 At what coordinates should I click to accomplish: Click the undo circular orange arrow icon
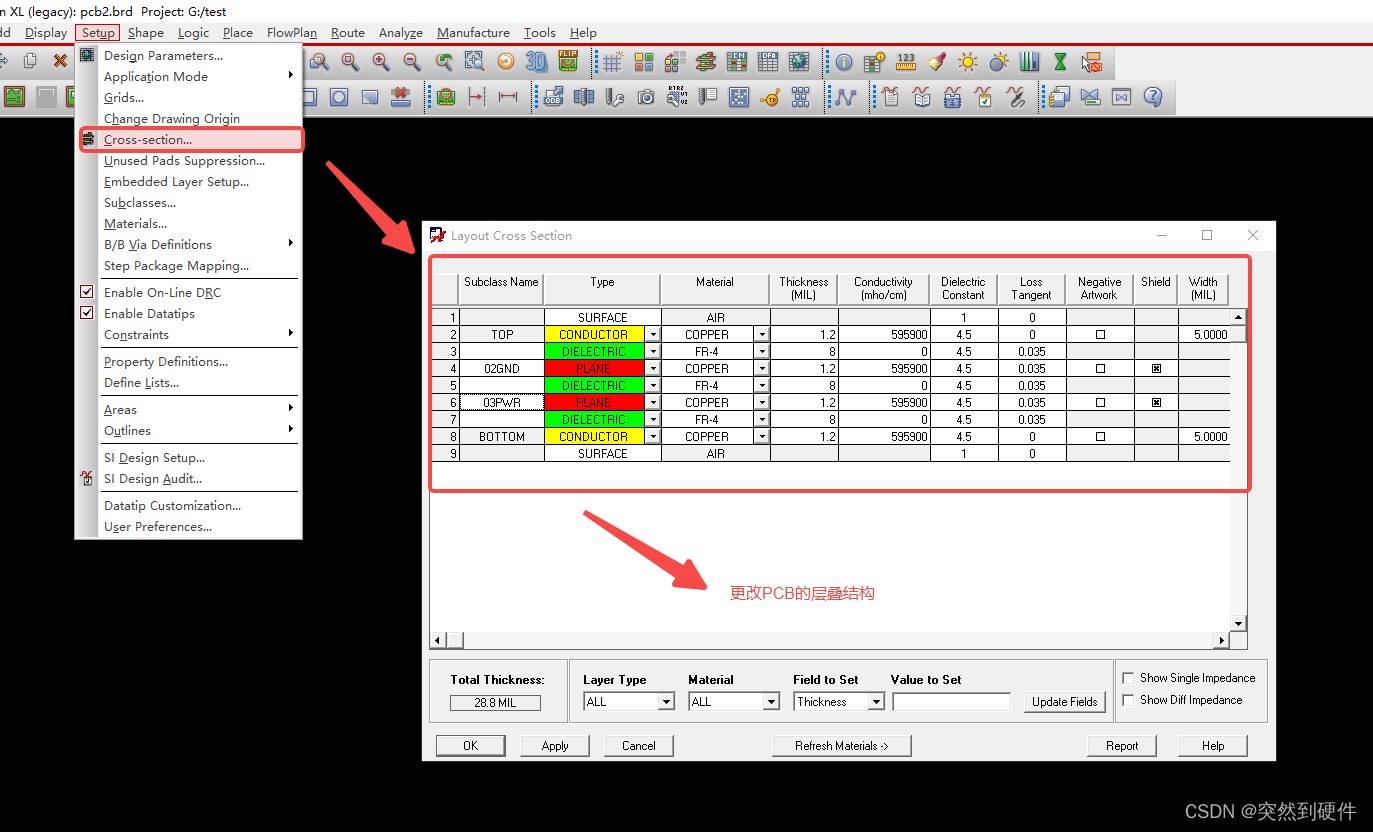(505, 62)
